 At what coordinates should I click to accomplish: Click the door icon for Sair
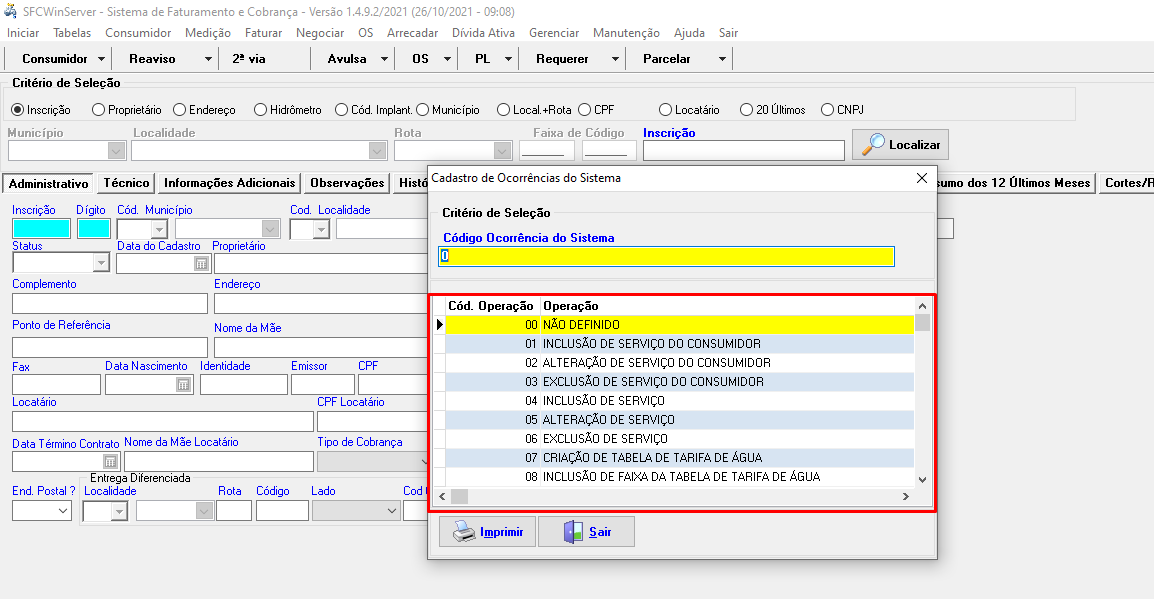pos(572,532)
